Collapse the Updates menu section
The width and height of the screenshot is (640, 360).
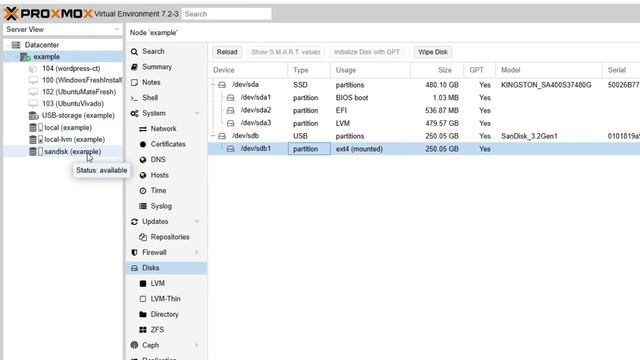197,222
